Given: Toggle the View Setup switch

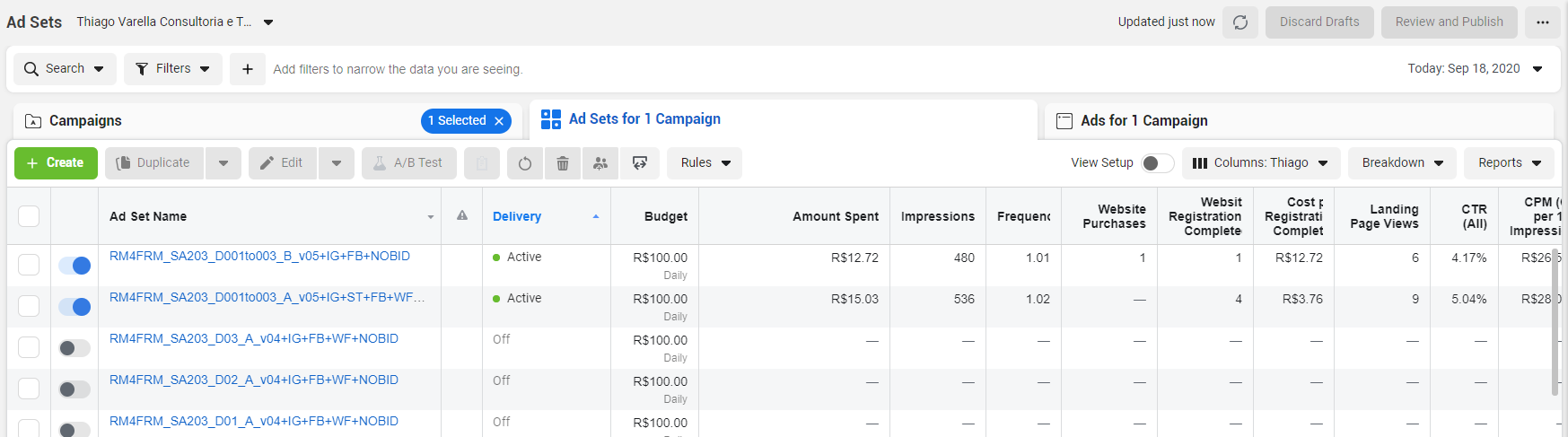Looking at the screenshot, I should [1157, 163].
